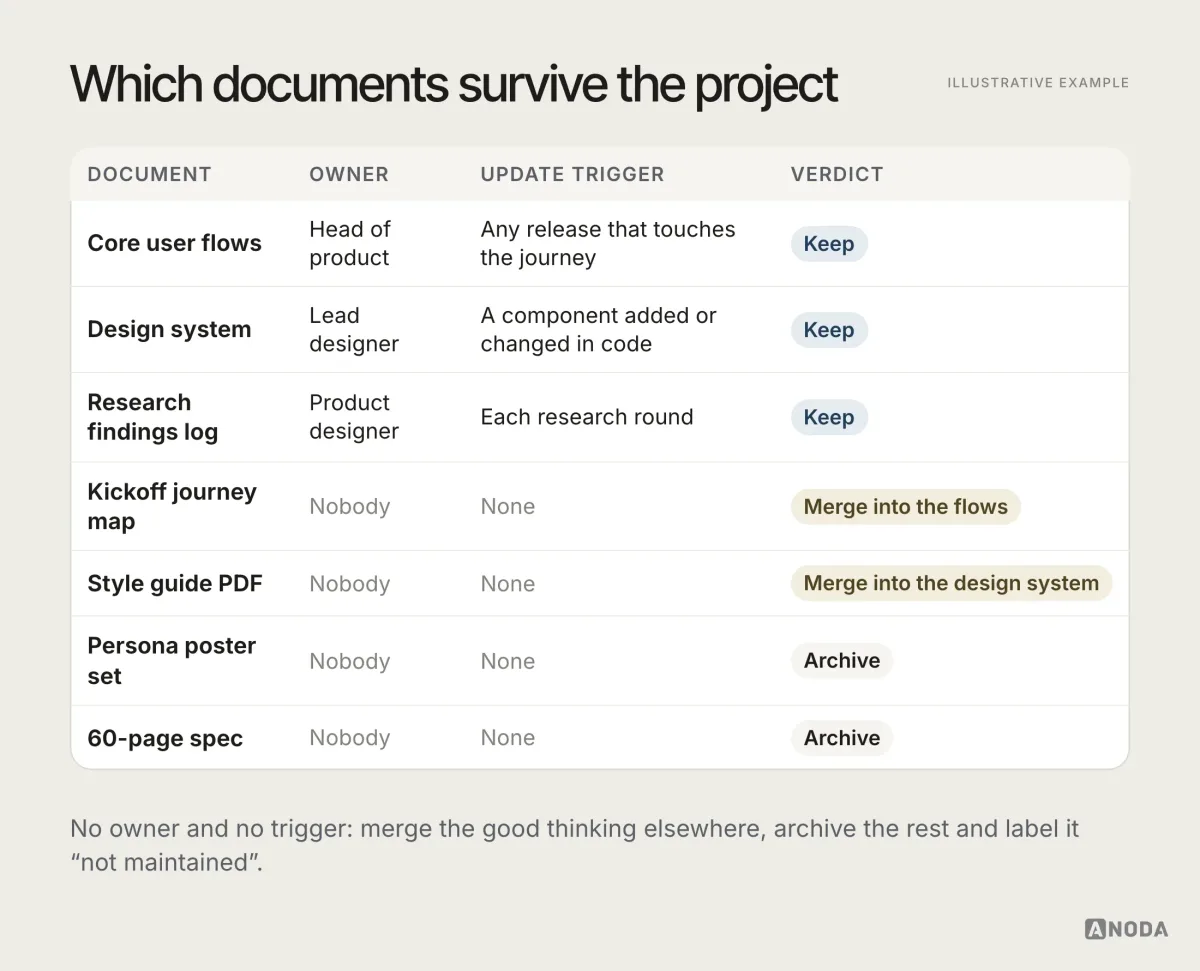1200x971 pixels.
Task: Select the VERDICT column header
Action: point(837,174)
